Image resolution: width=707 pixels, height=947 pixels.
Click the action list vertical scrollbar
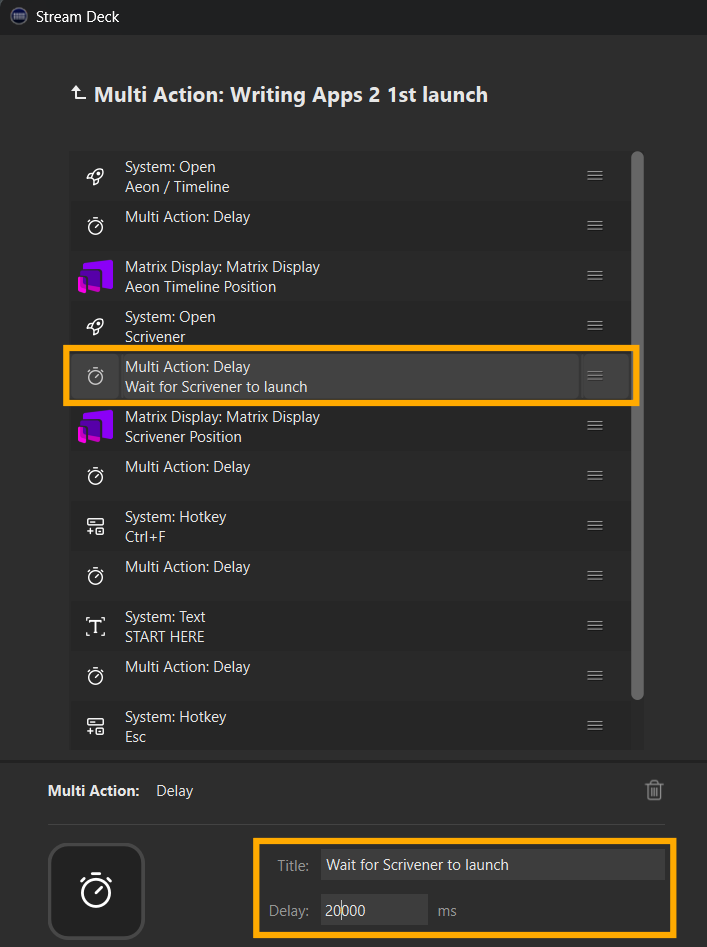point(637,426)
